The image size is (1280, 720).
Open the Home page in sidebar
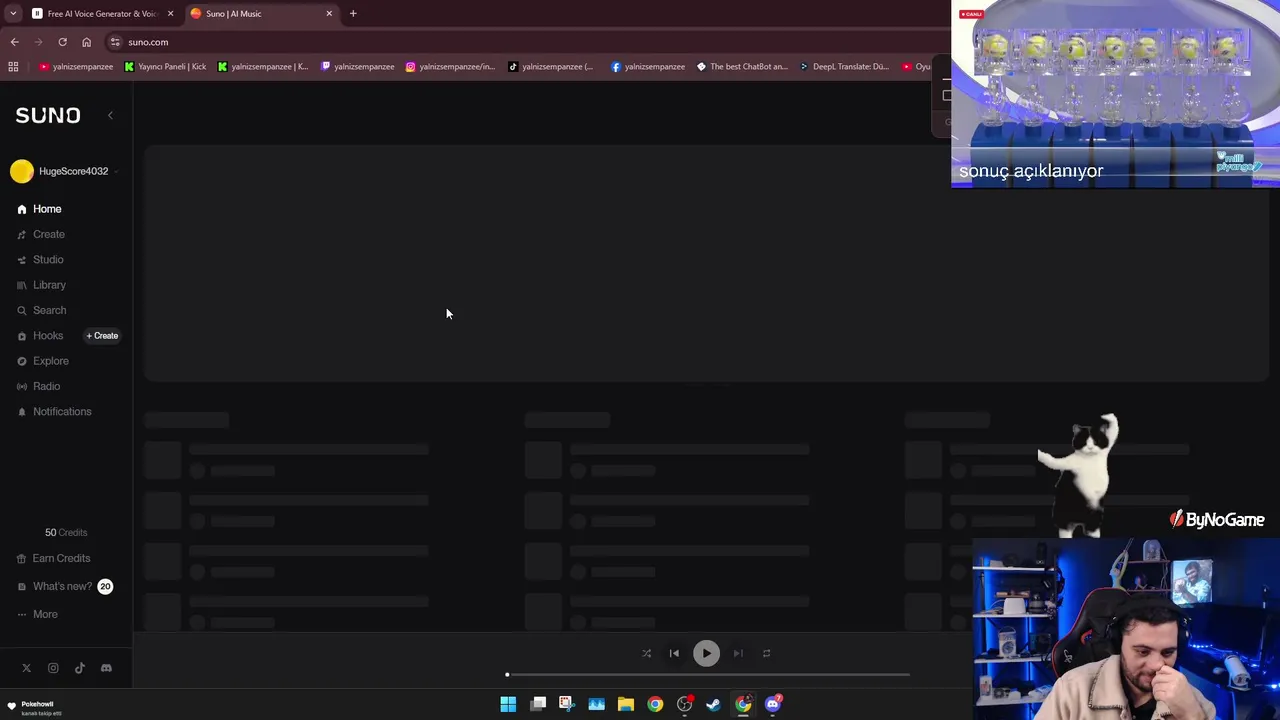40,209
